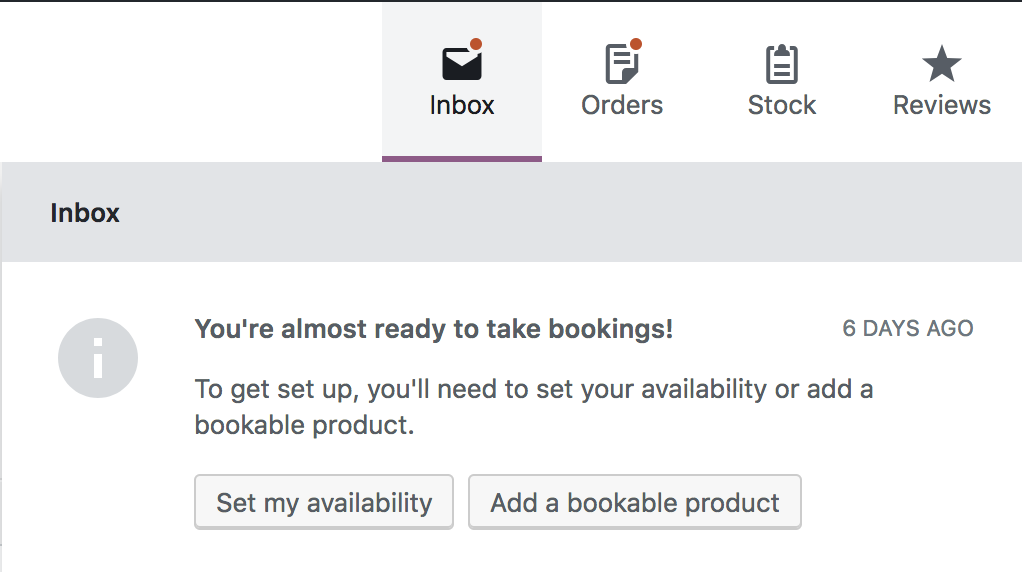The height and width of the screenshot is (572, 1022).
Task: Click the Stock clipboard icon
Action: tap(781, 64)
